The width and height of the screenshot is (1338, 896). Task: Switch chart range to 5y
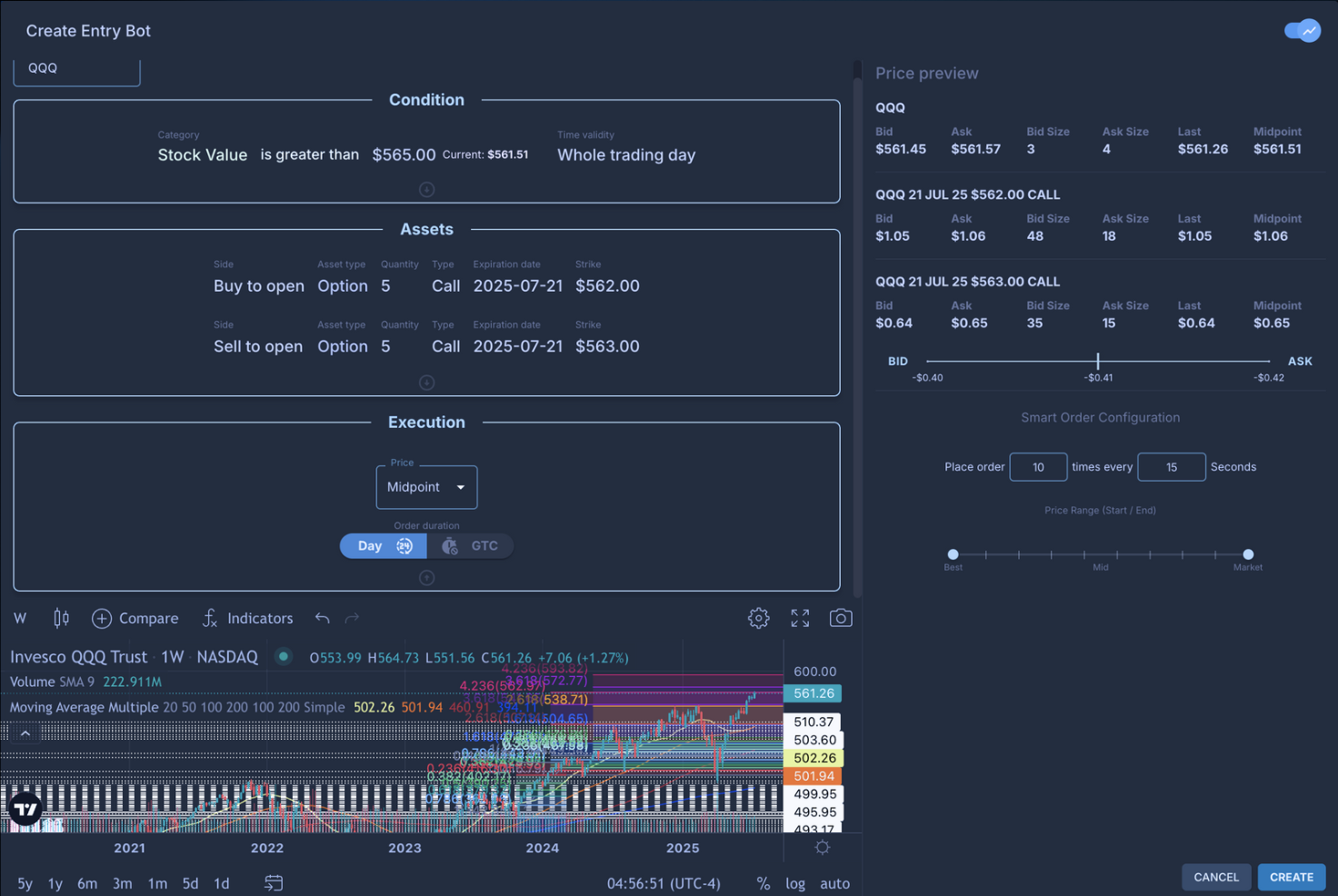(25, 882)
